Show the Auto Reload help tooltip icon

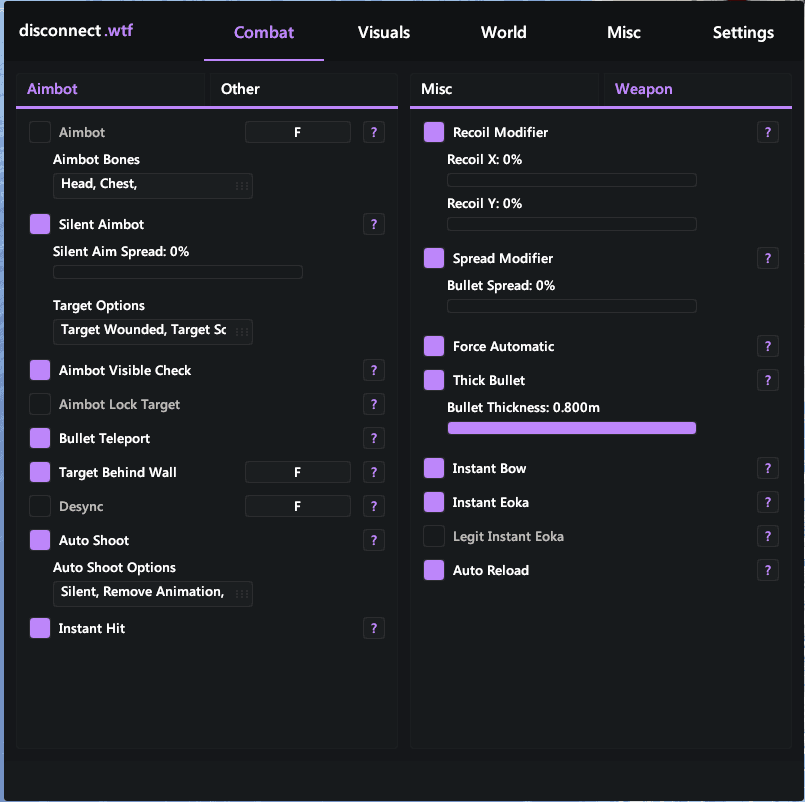(768, 570)
